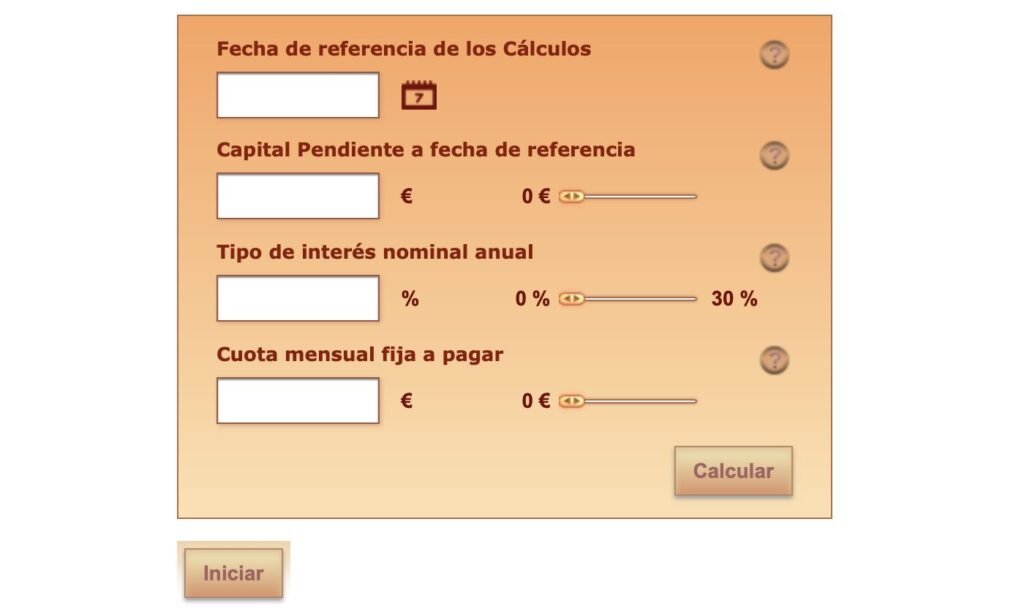
Task: Click the "Tipo de interés nominal anual" label
Action: [375, 252]
